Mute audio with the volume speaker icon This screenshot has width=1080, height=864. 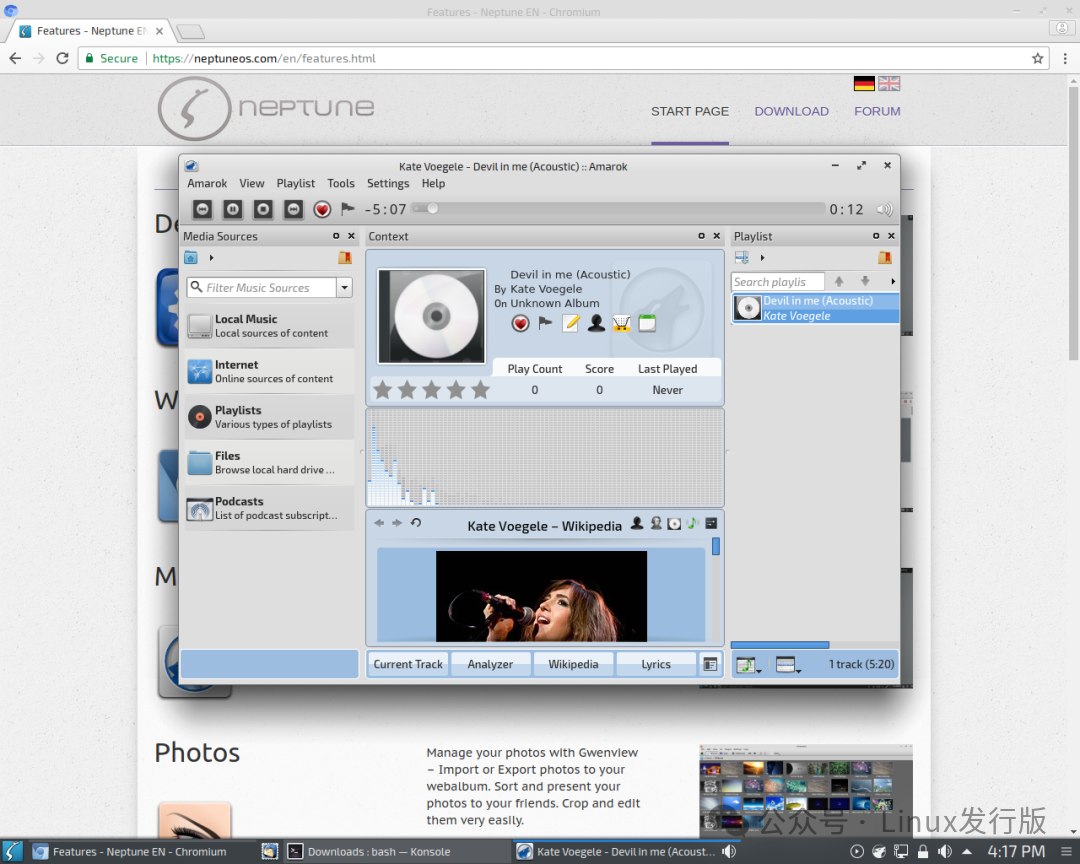coord(884,209)
